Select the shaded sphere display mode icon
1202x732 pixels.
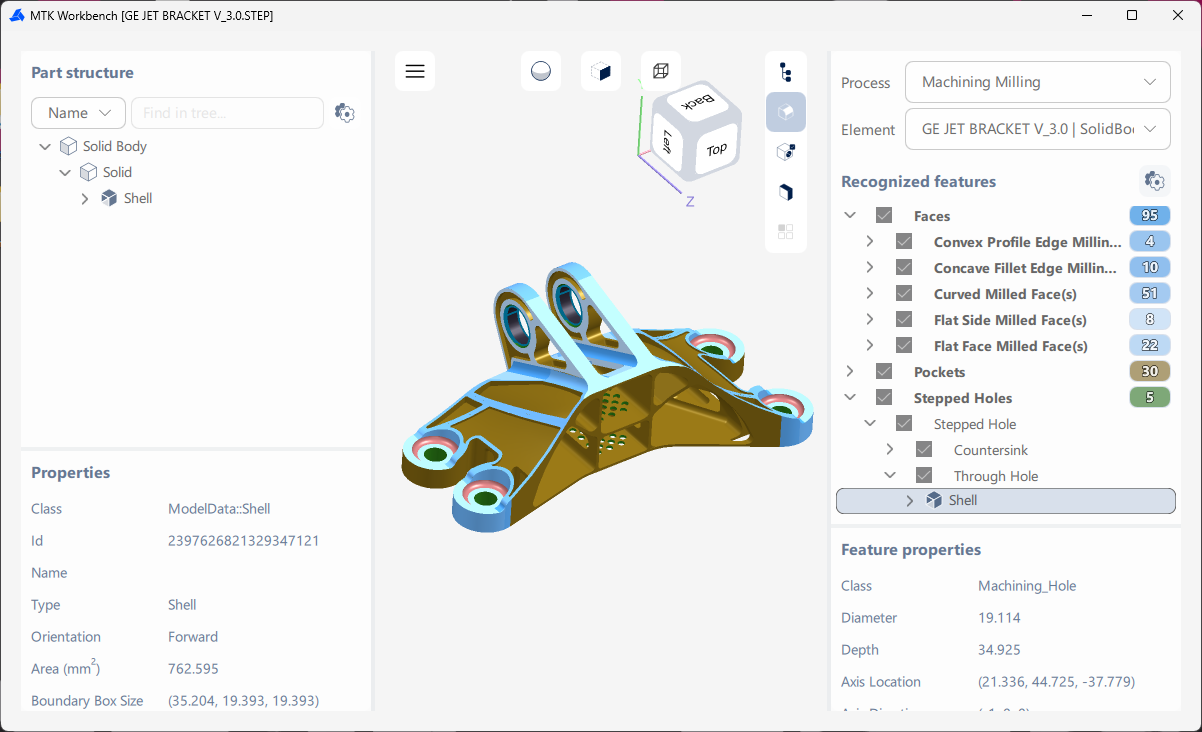coord(541,72)
